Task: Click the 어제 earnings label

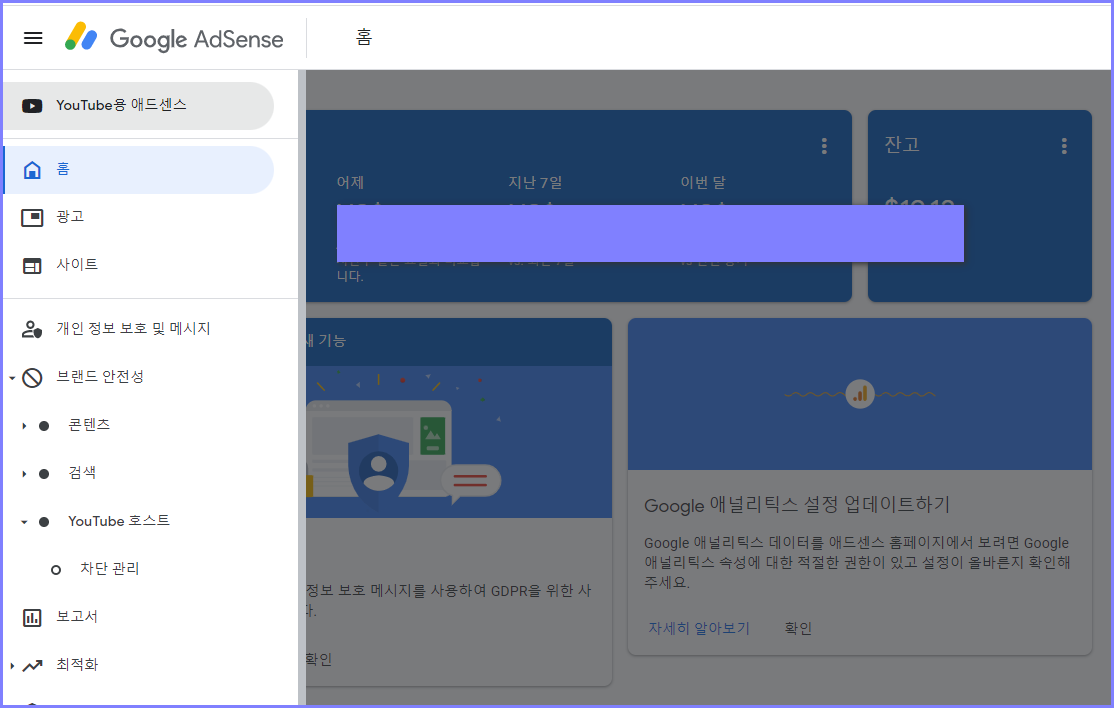Action: 350,183
